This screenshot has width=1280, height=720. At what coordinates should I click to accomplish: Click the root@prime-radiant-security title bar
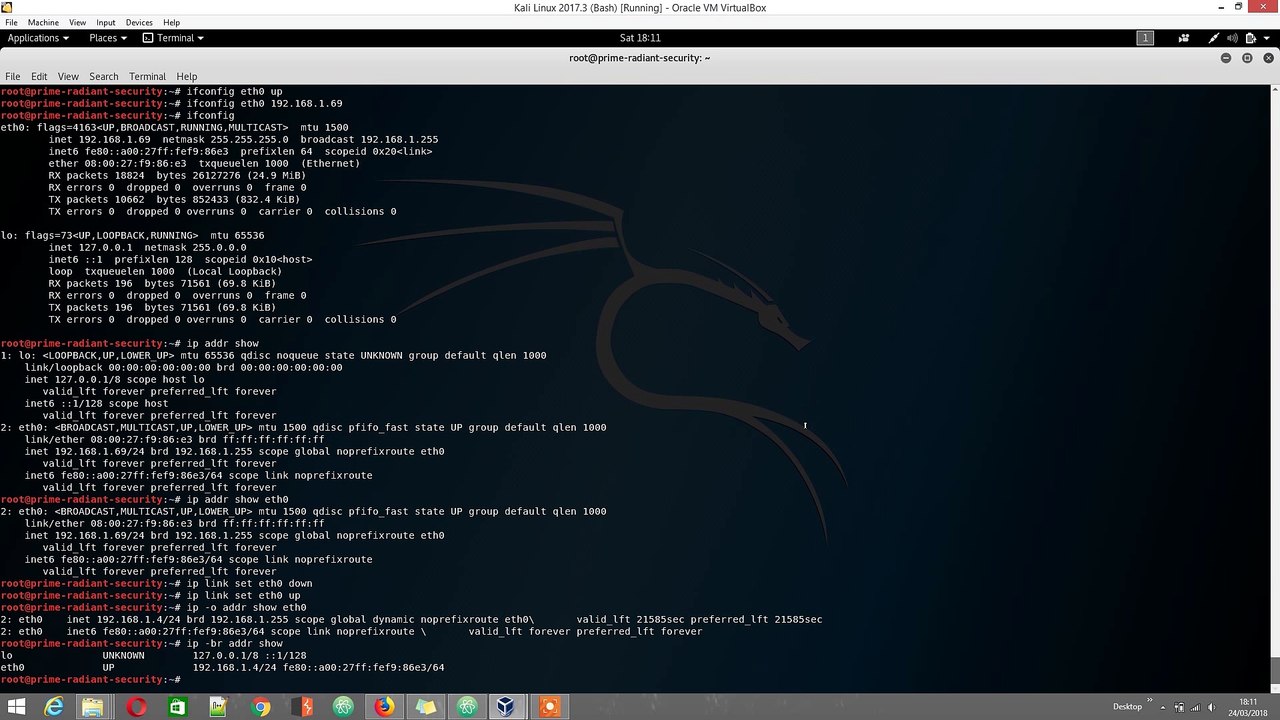640,57
